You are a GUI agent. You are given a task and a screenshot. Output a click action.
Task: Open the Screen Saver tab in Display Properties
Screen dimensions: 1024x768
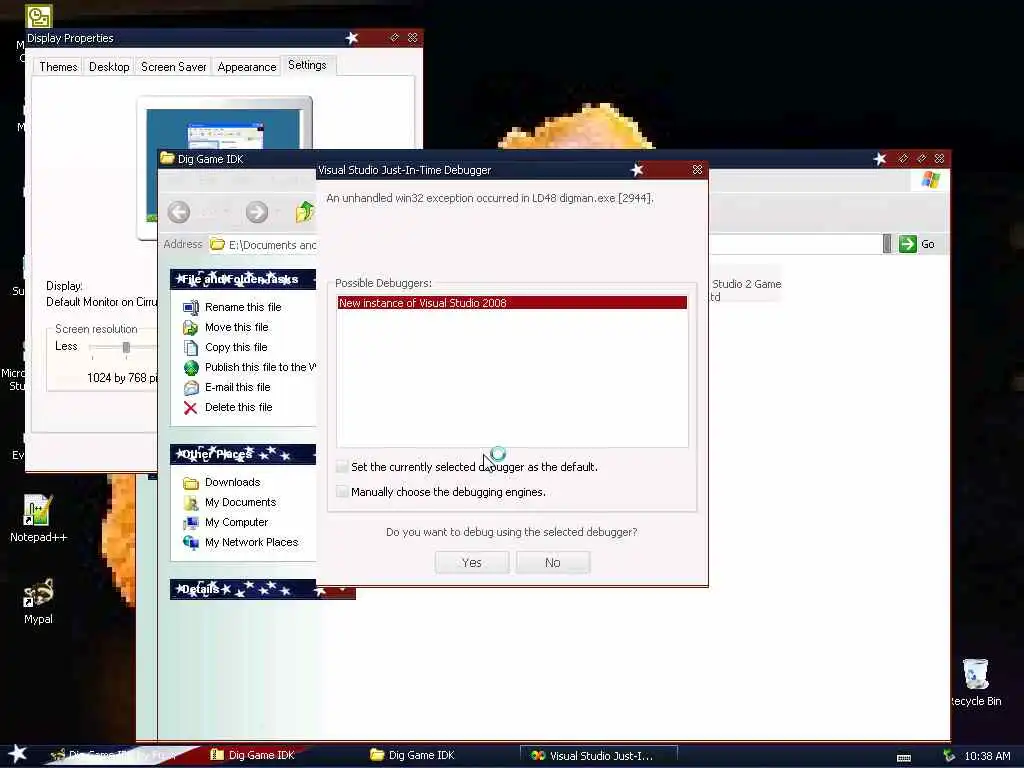[x=173, y=67]
